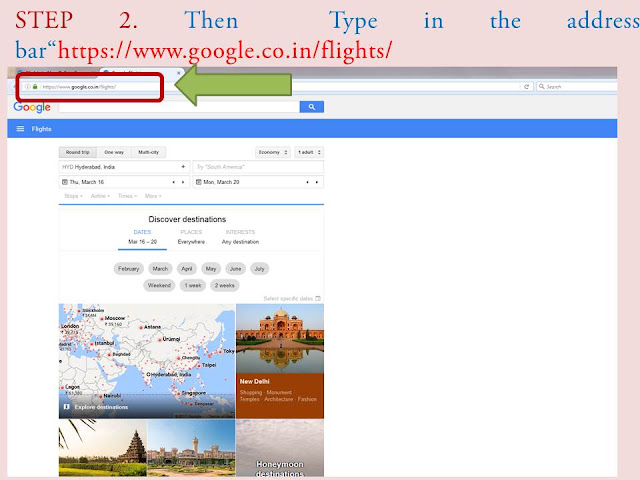
Task: Open the New Delhi destination card
Action: (x=280, y=361)
